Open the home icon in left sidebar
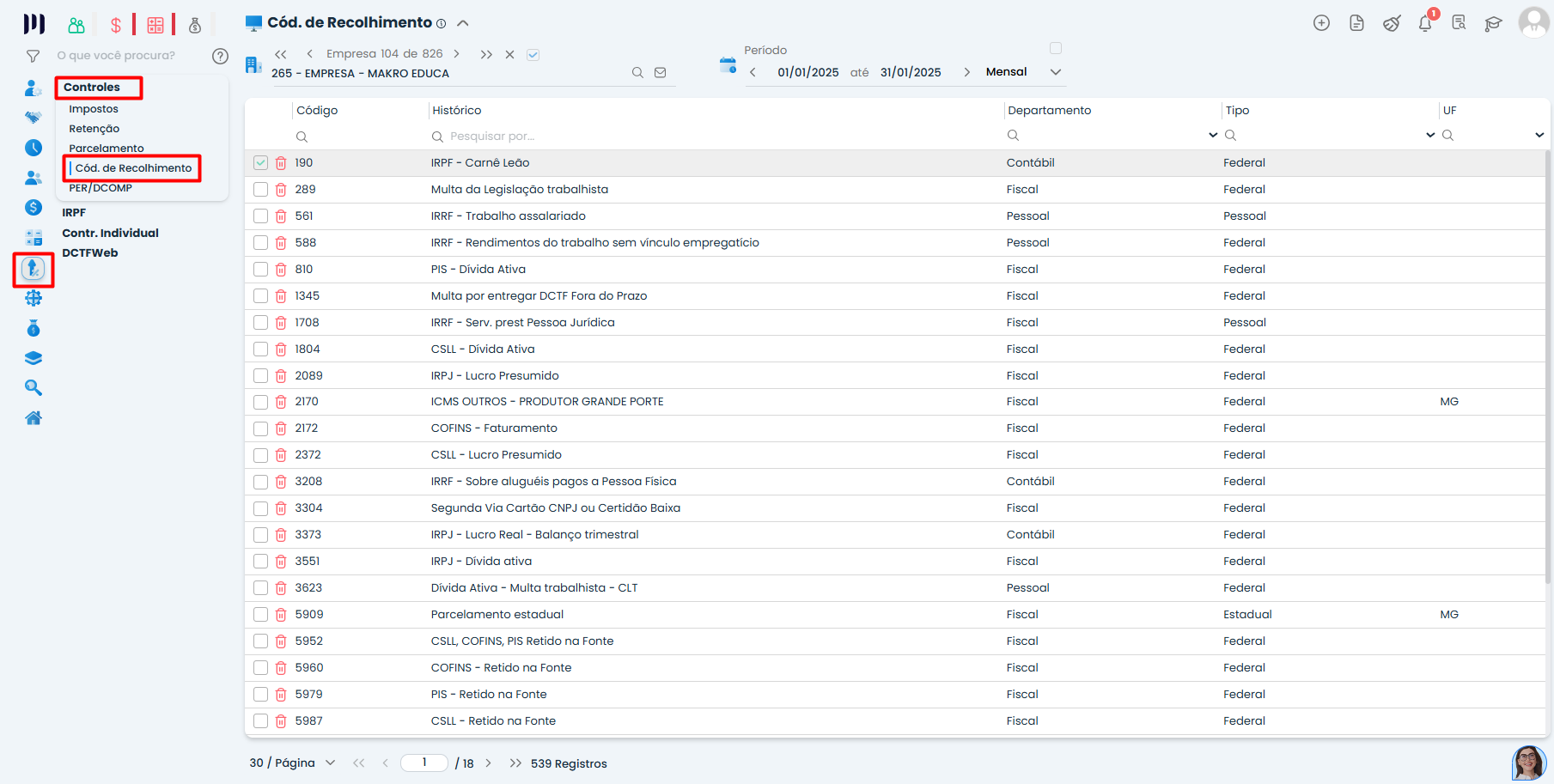This screenshot has width=1554, height=784. tap(34, 418)
